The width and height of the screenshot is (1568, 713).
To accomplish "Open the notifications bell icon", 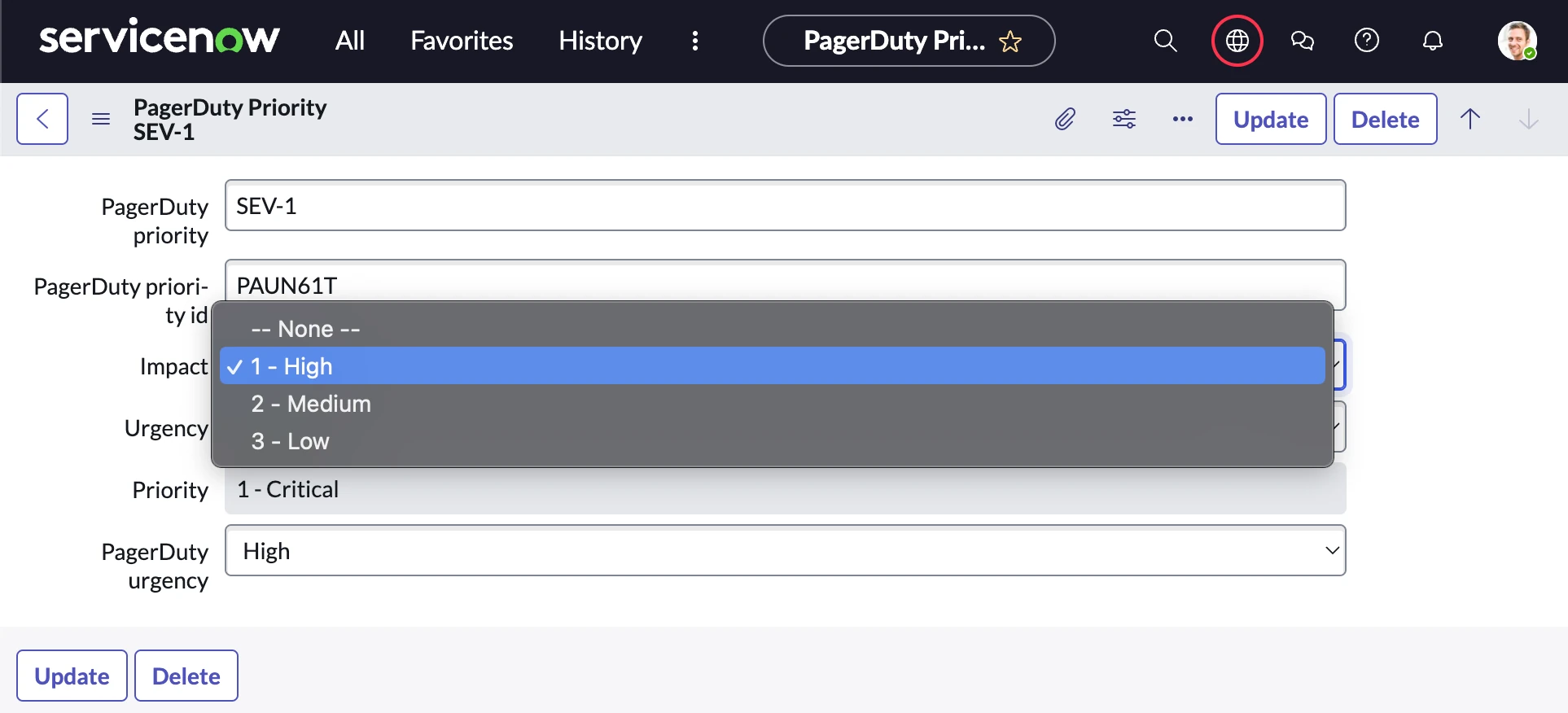I will (x=1433, y=41).
